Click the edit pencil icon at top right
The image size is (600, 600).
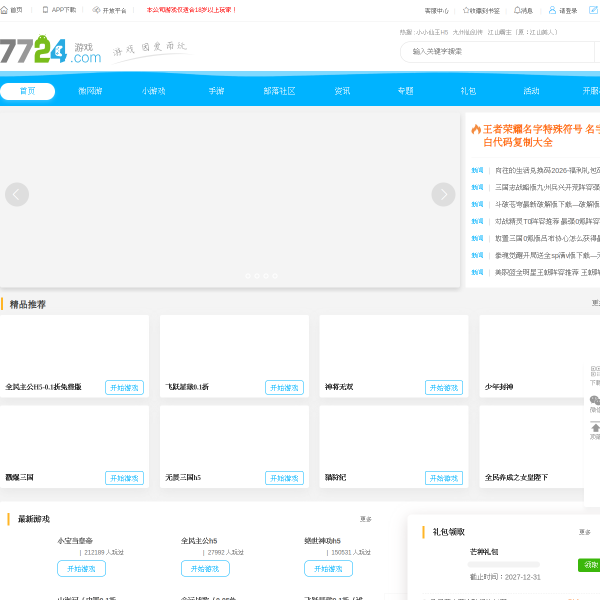[x=593, y=10]
